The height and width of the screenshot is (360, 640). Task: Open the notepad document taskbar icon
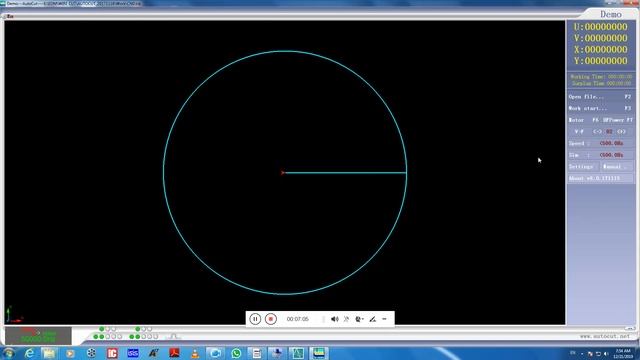click(256, 353)
